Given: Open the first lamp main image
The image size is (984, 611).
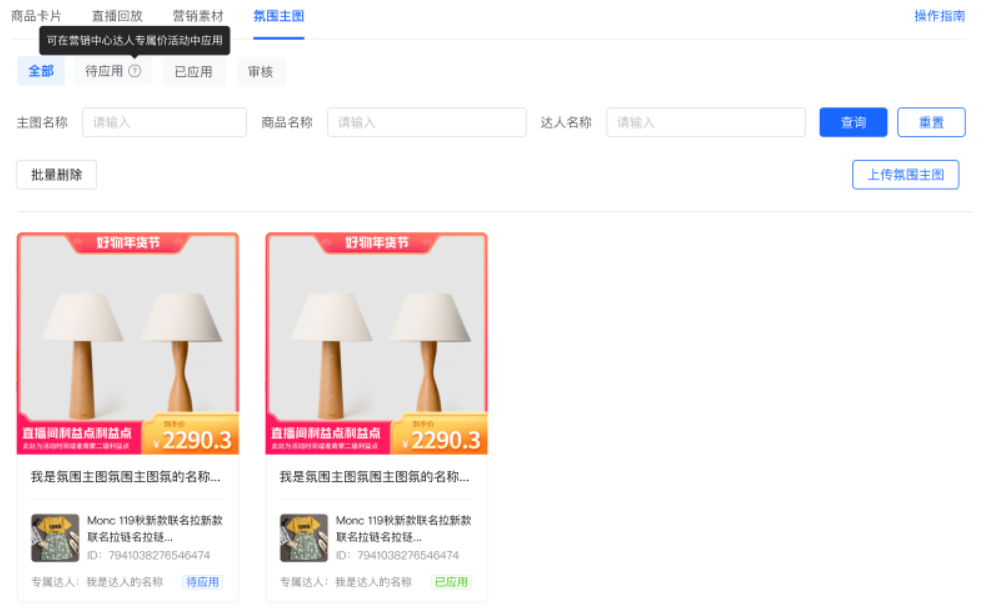Looking at the screenshot, I should coord(128,343).
